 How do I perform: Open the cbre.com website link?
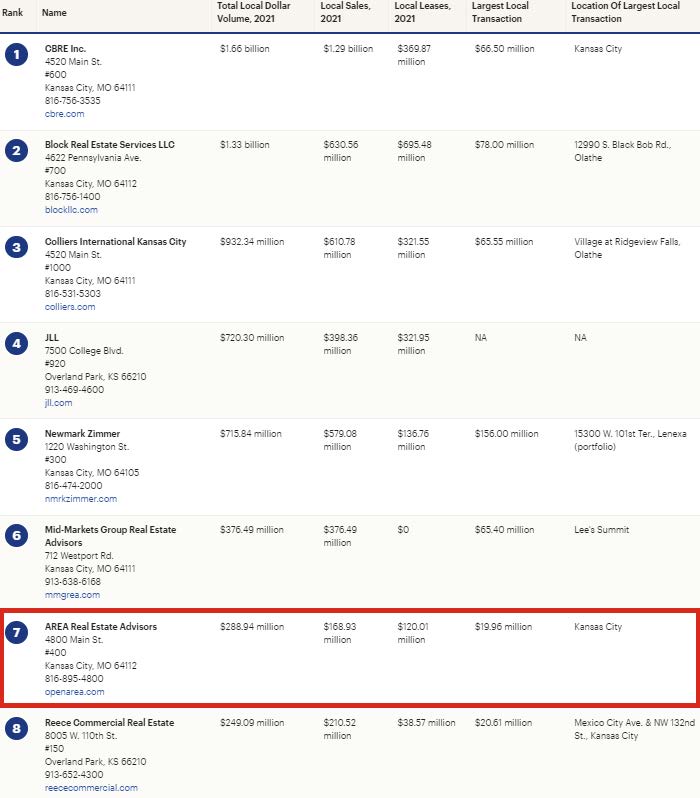[x=65, y=114]
